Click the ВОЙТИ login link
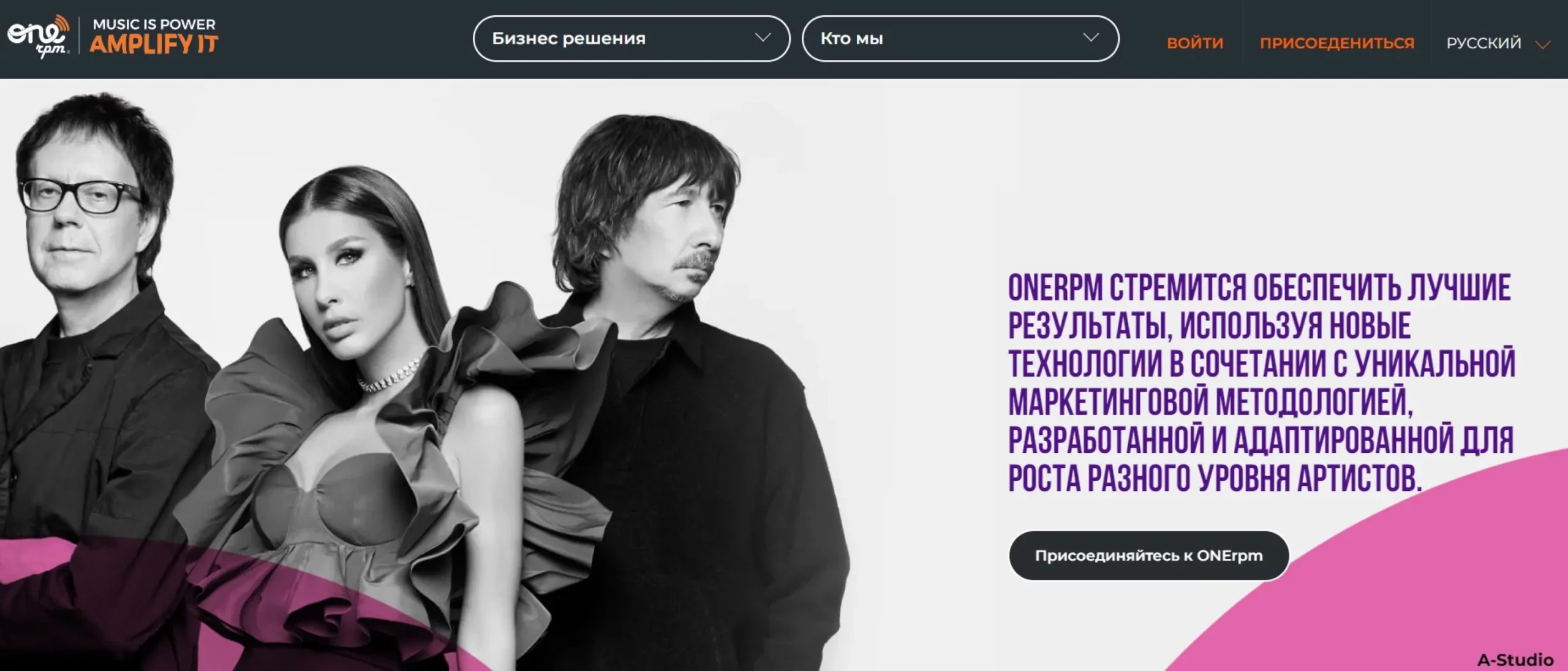 pyautogui.click(x=1195, y=43)
